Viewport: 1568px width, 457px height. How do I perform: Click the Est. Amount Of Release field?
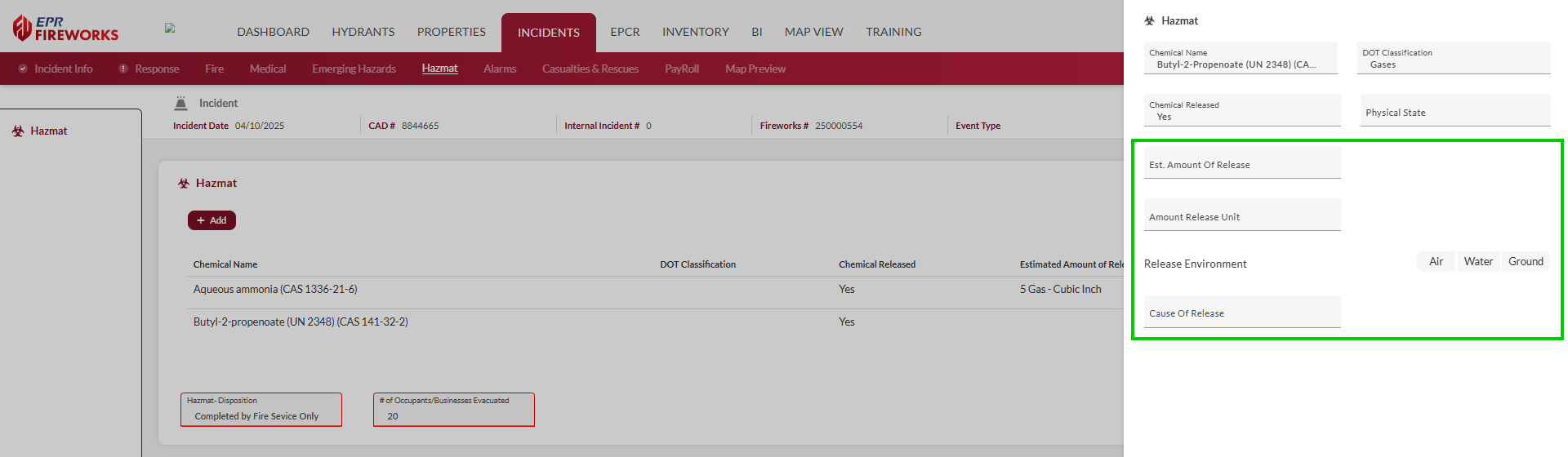point(1241,164)
